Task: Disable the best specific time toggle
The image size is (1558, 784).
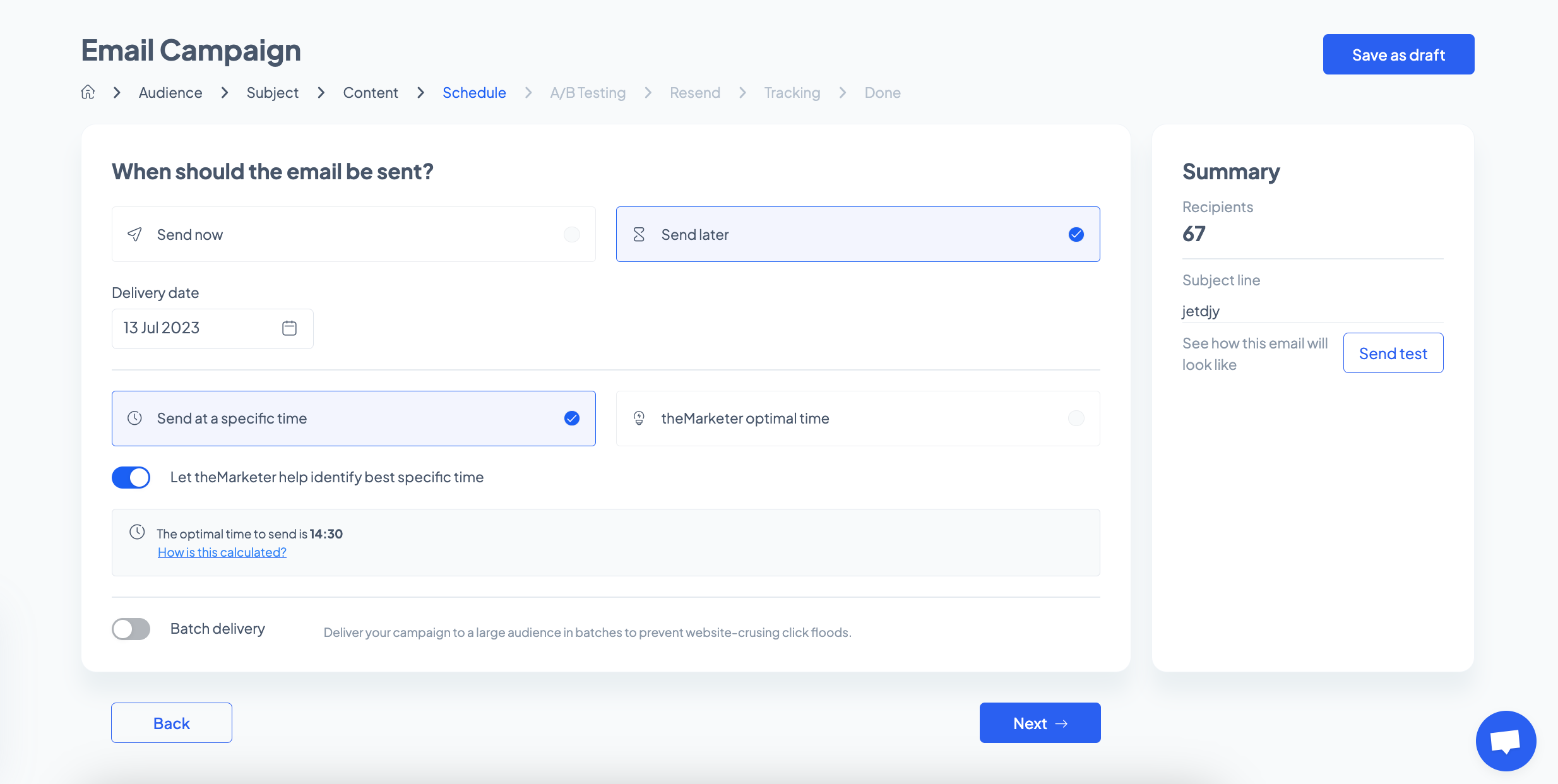Action: point(131,477)
